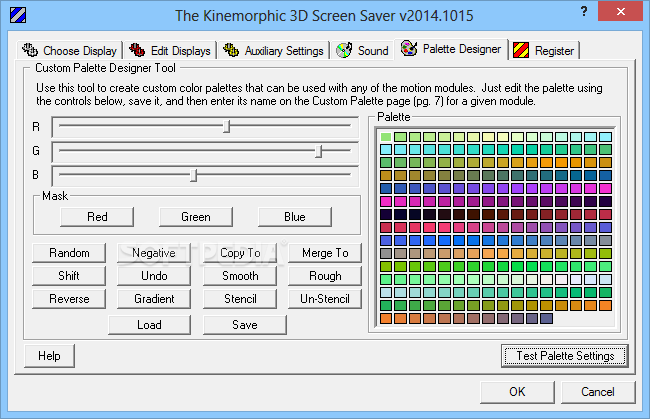
Task: Pick the last orange swatch in fourteenth row
Action: [x=606, y=305]
